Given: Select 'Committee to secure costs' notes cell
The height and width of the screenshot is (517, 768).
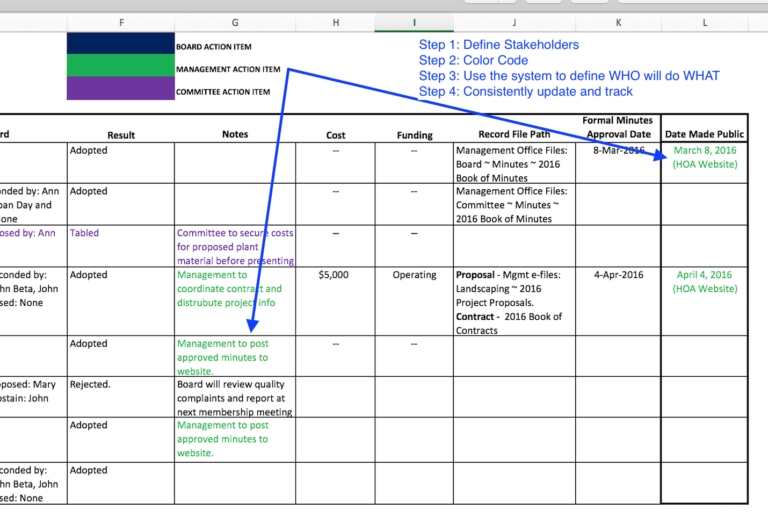Looking at the screenshot, I should 235,246.
